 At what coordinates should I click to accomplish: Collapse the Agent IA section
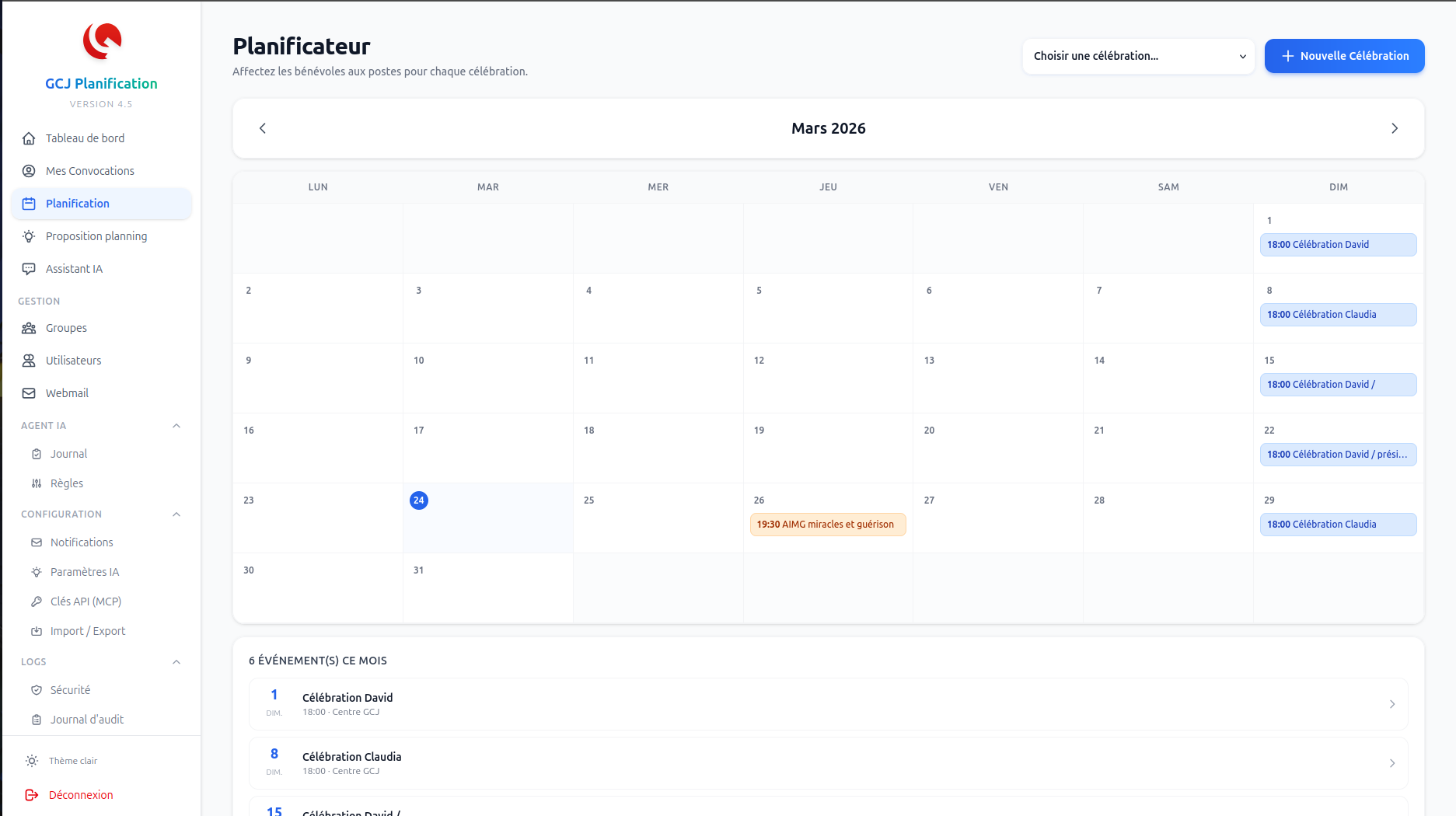point(176,426)
